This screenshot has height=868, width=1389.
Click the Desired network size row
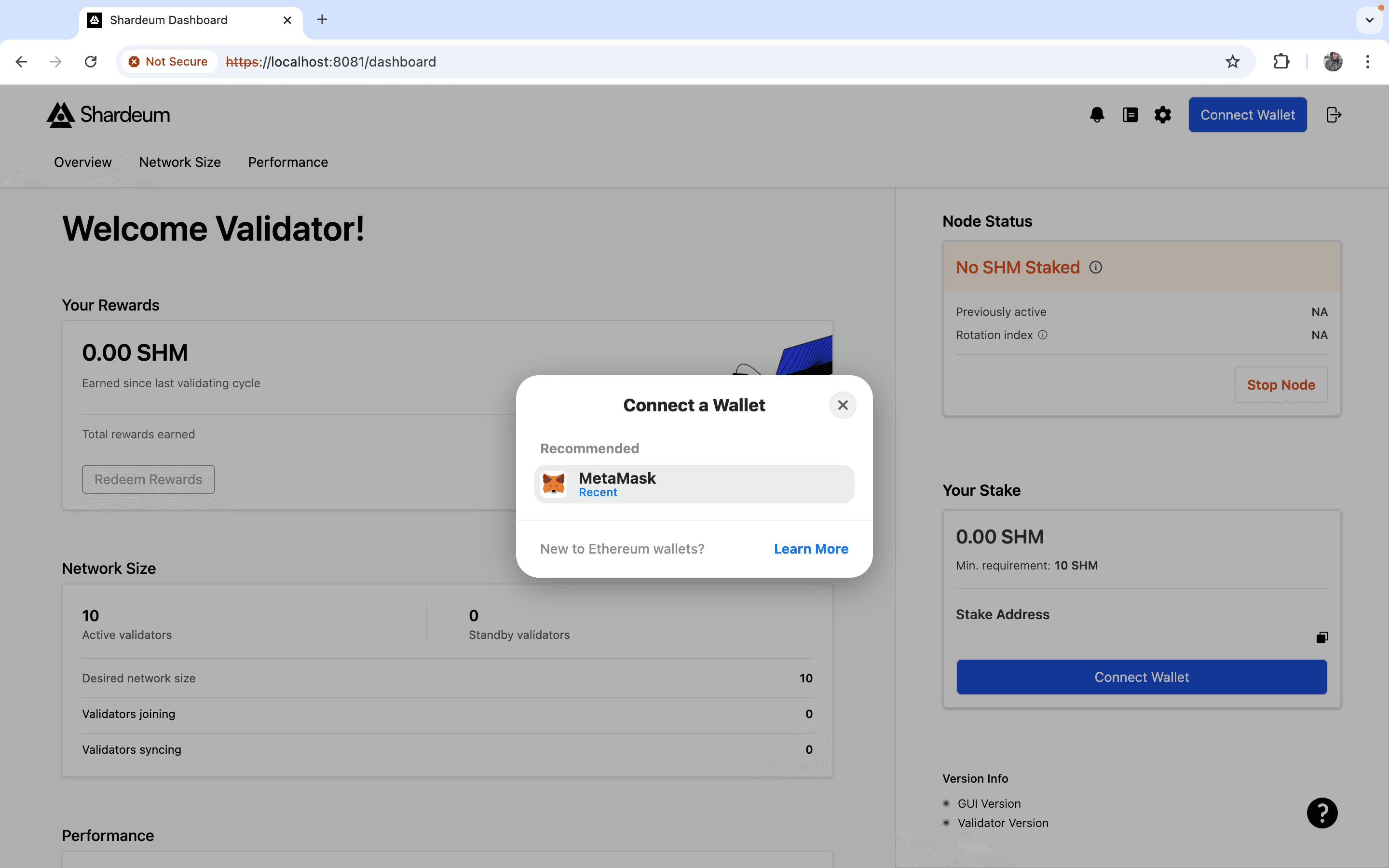447,678
